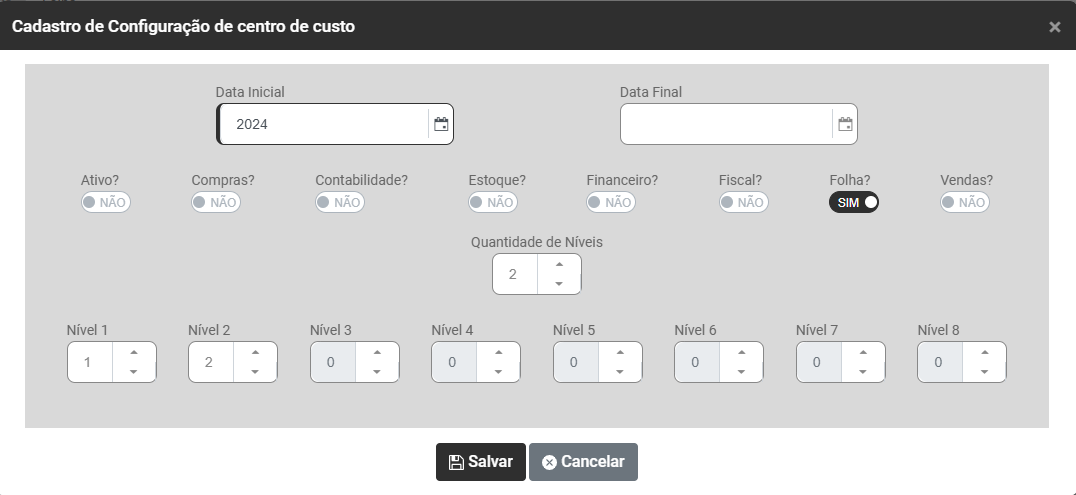Focus the Data Final input field
The height and width of the screenshot is (495, 1076).
[x=726, y=125]
